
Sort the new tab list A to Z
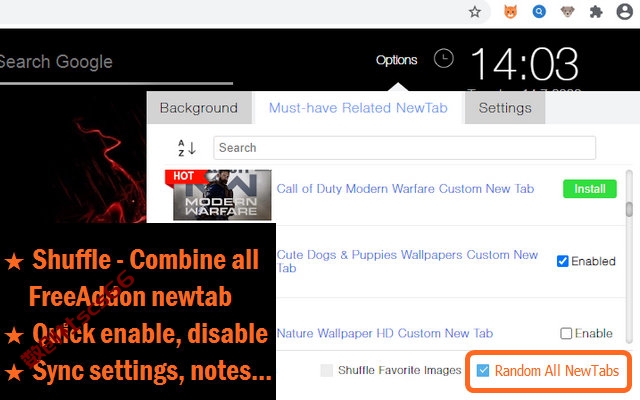(x=187, y=148)
